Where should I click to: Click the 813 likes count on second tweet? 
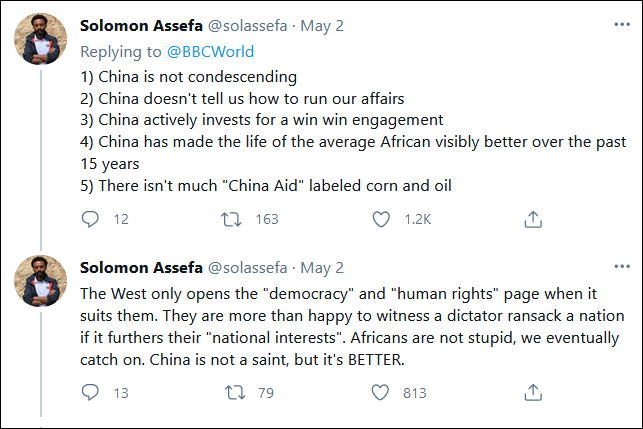tap(415, 392)
